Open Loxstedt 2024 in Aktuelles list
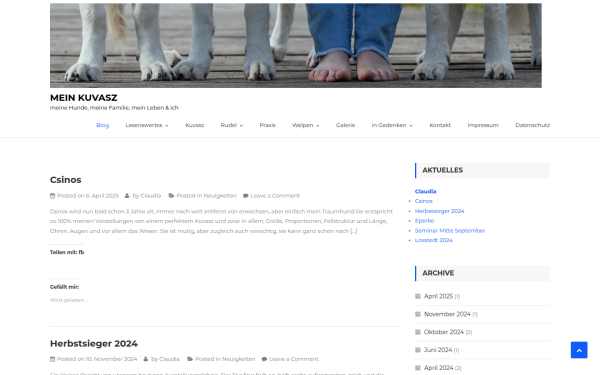The height and width of the screenshot is (375, 600). [x=434, y=240]
